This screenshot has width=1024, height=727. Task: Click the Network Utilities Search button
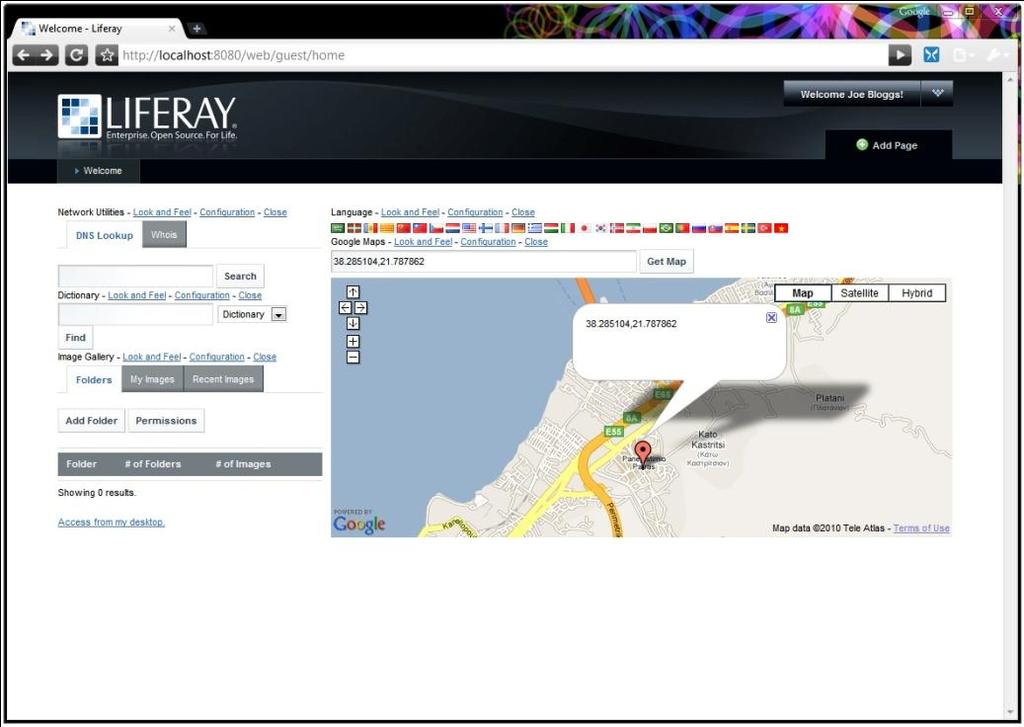click(240, 276)
